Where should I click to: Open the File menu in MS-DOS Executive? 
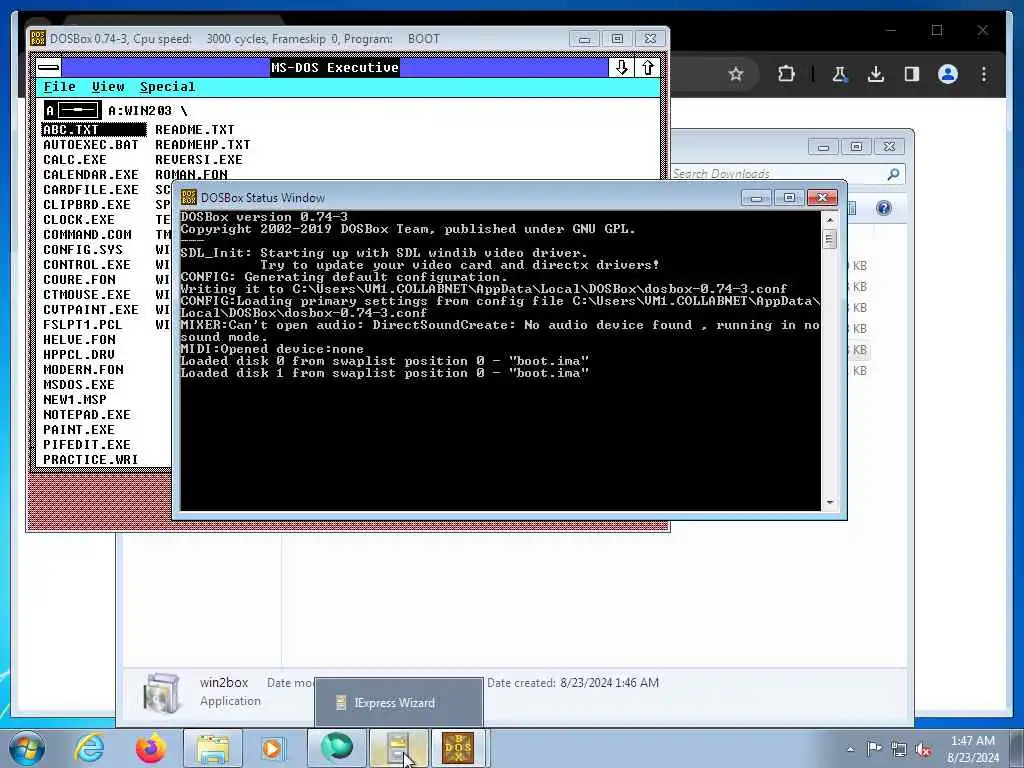pos(59,87)
